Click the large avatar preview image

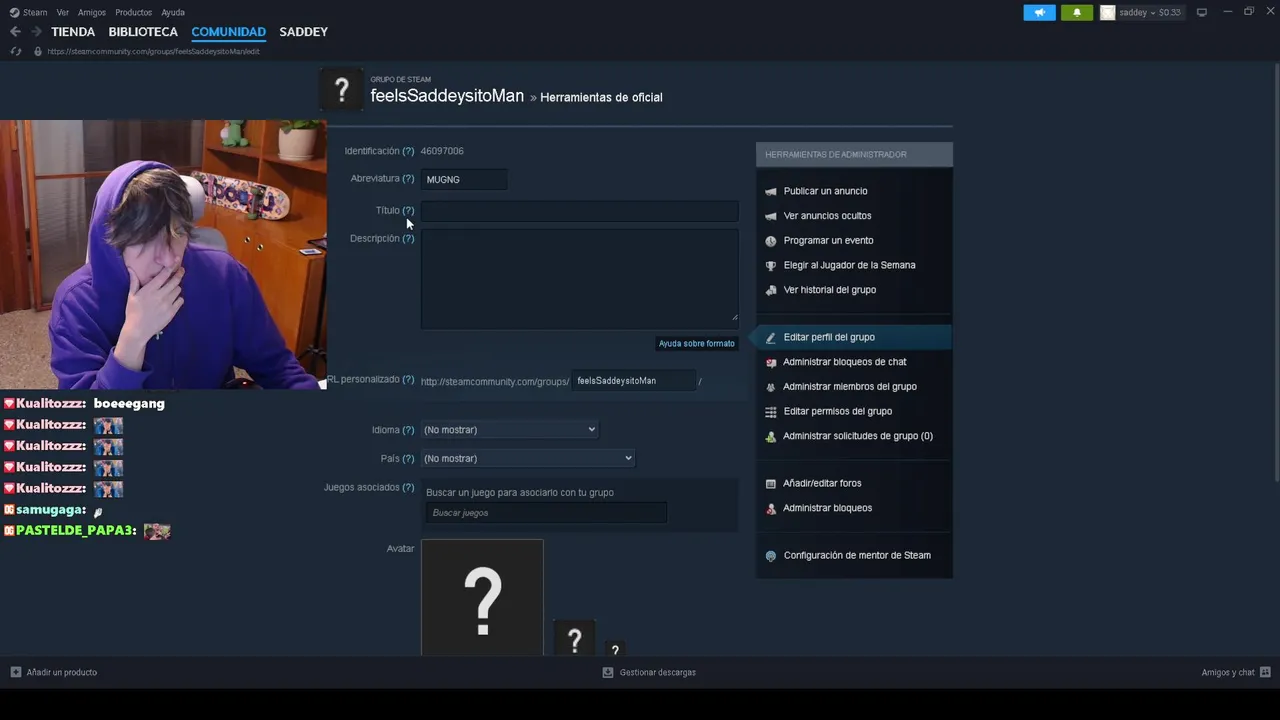pos(482,598)
